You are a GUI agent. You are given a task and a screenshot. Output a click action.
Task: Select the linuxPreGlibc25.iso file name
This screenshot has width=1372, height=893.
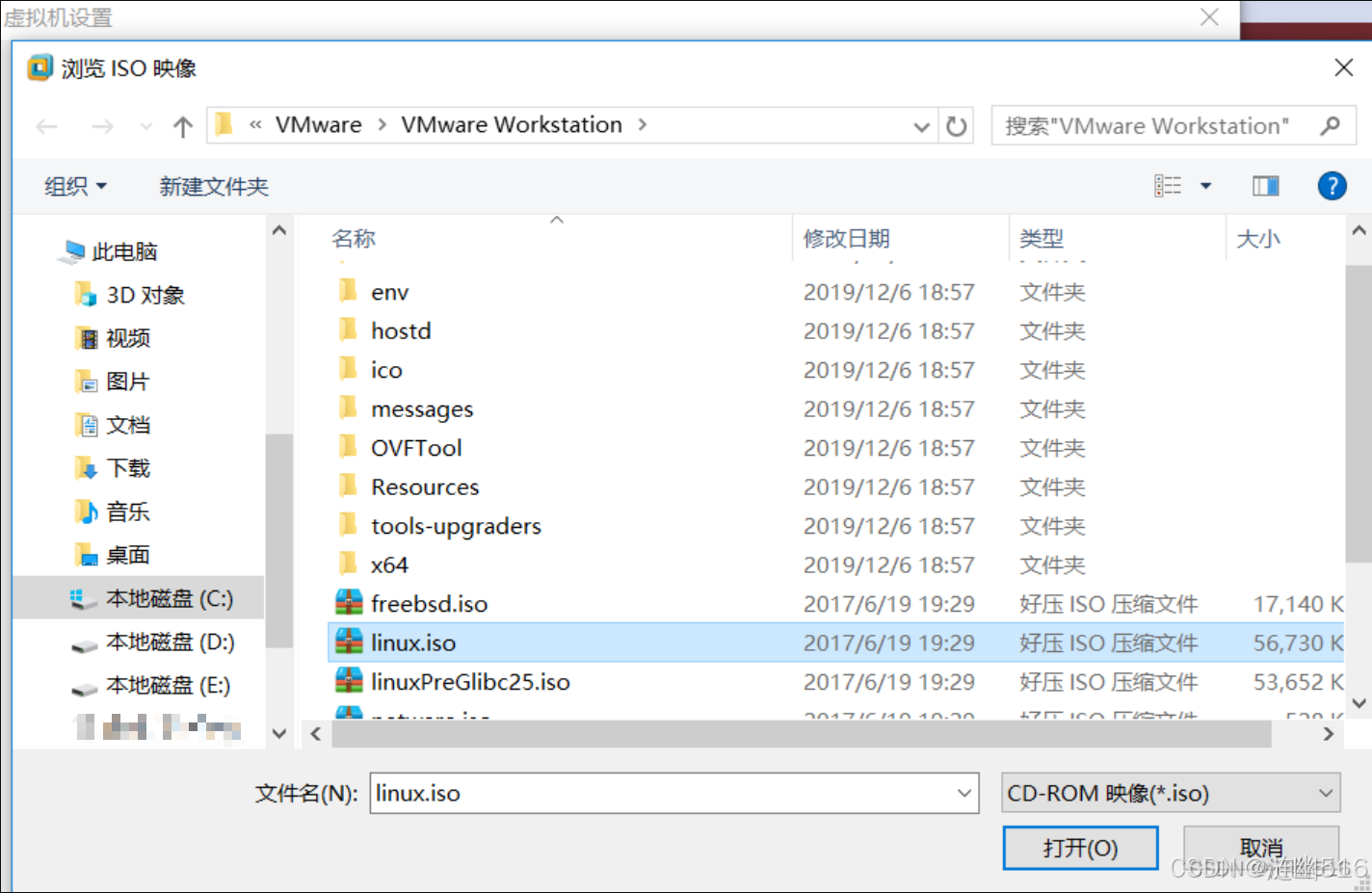[470, 682]
